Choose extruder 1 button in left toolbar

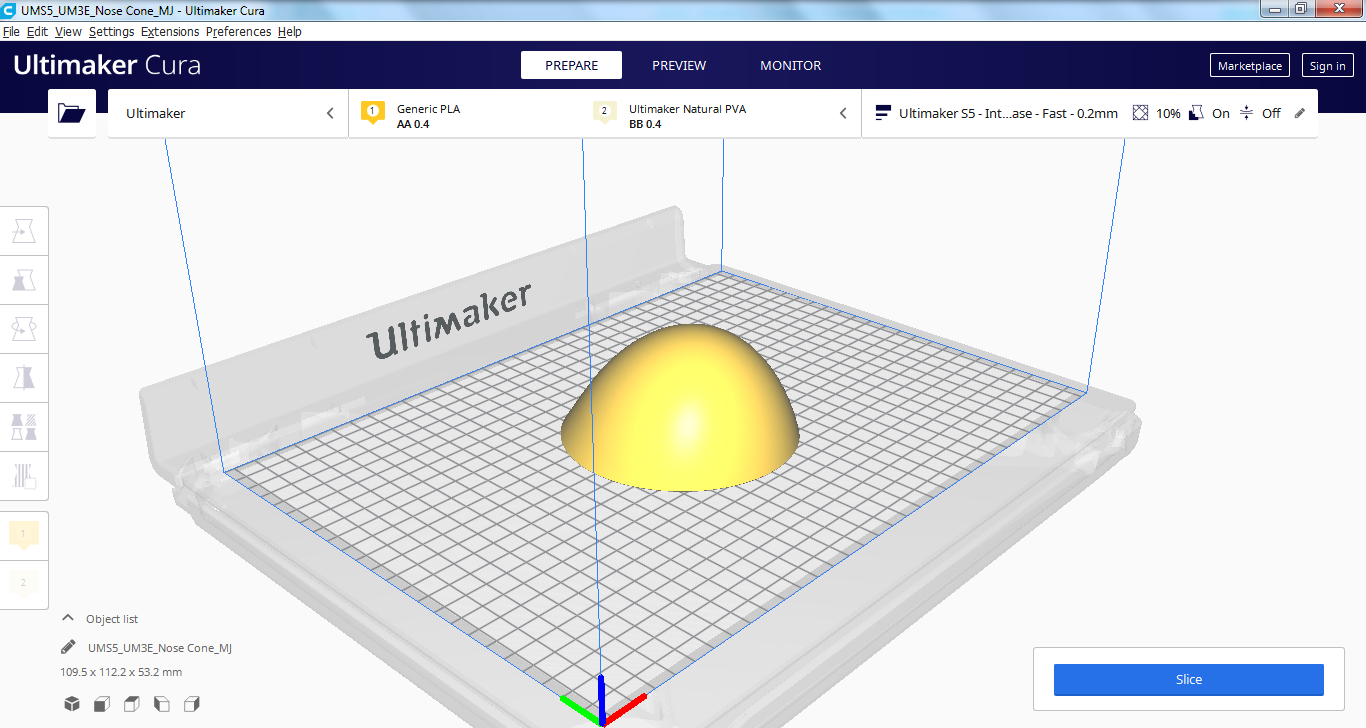pos(24,535)
